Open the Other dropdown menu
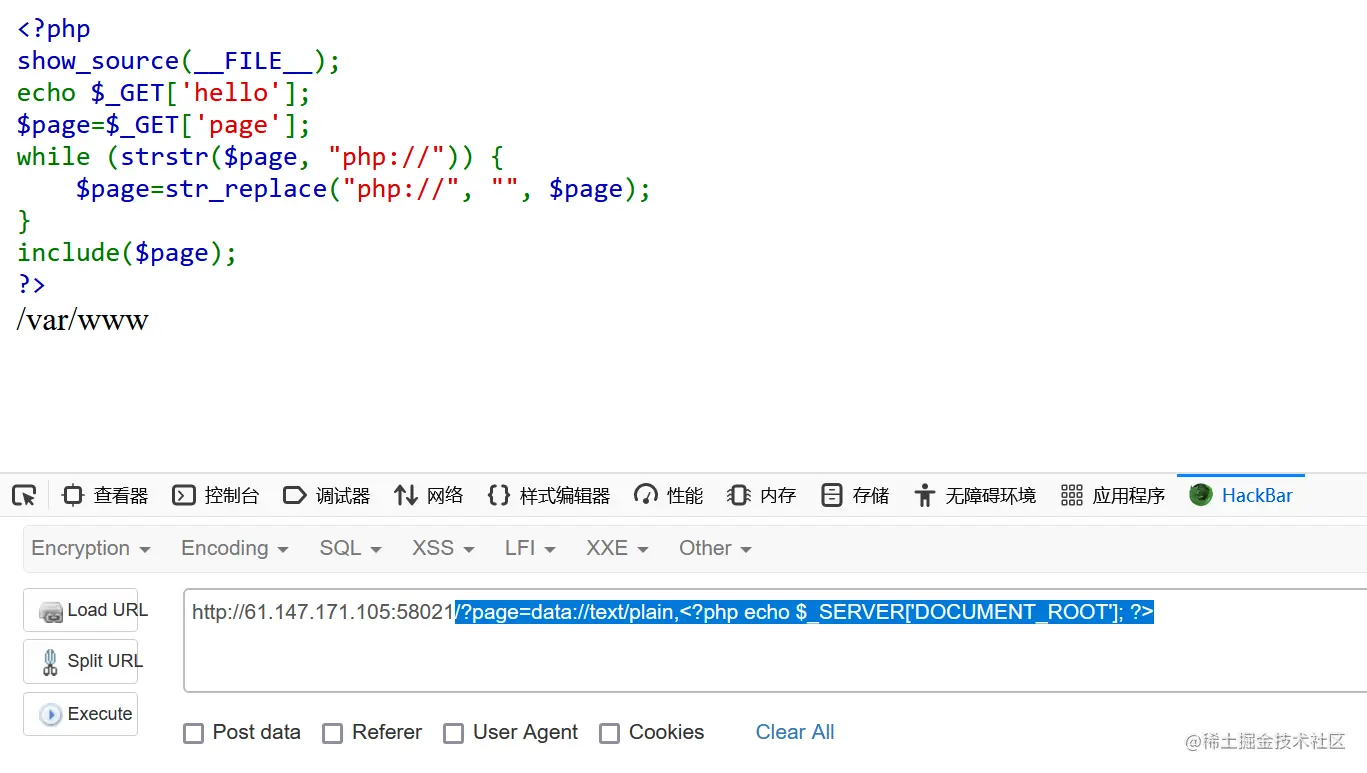This screenshot has width=1367, height=773. 715,548
